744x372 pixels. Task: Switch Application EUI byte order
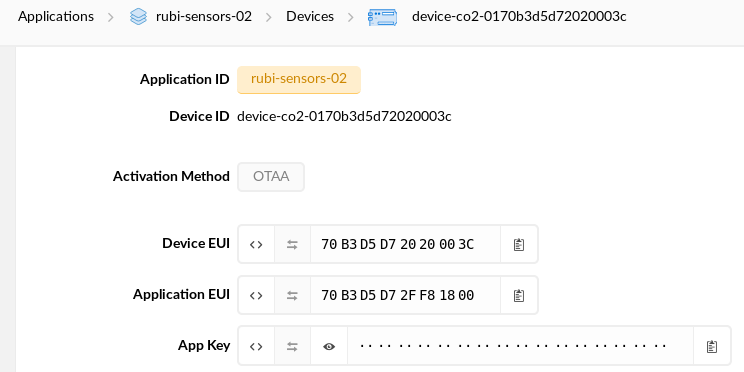(292, 296)
